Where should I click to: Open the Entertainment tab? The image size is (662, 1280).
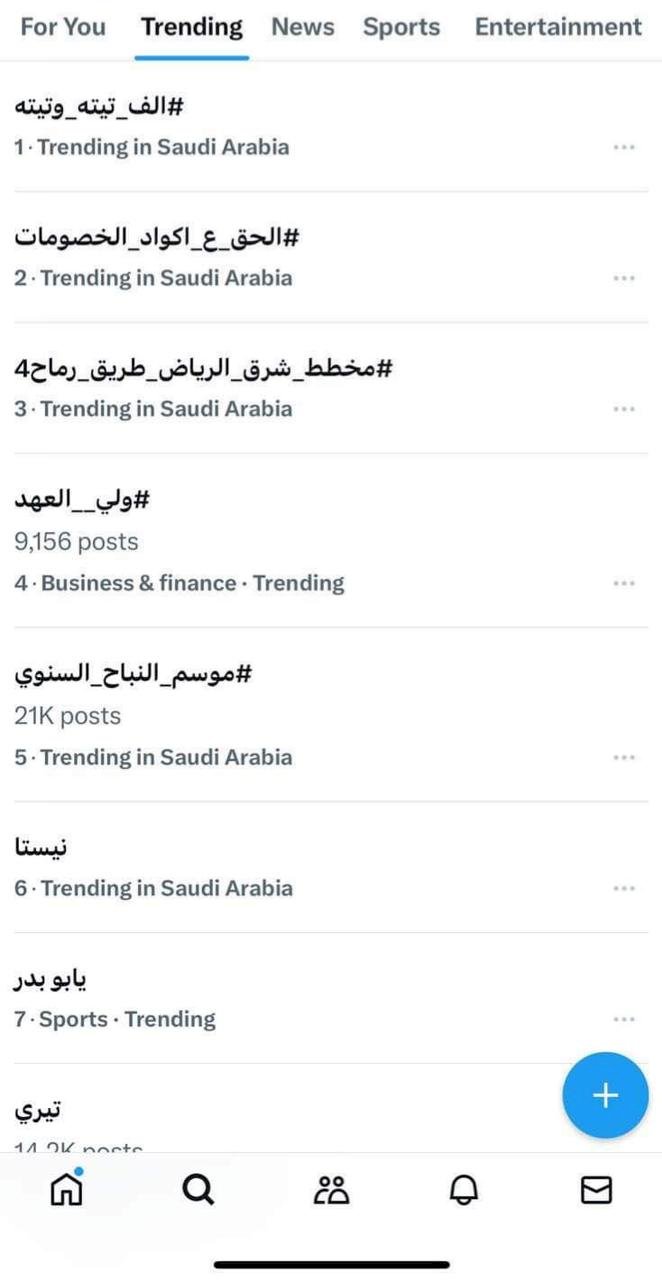[558, 27]
